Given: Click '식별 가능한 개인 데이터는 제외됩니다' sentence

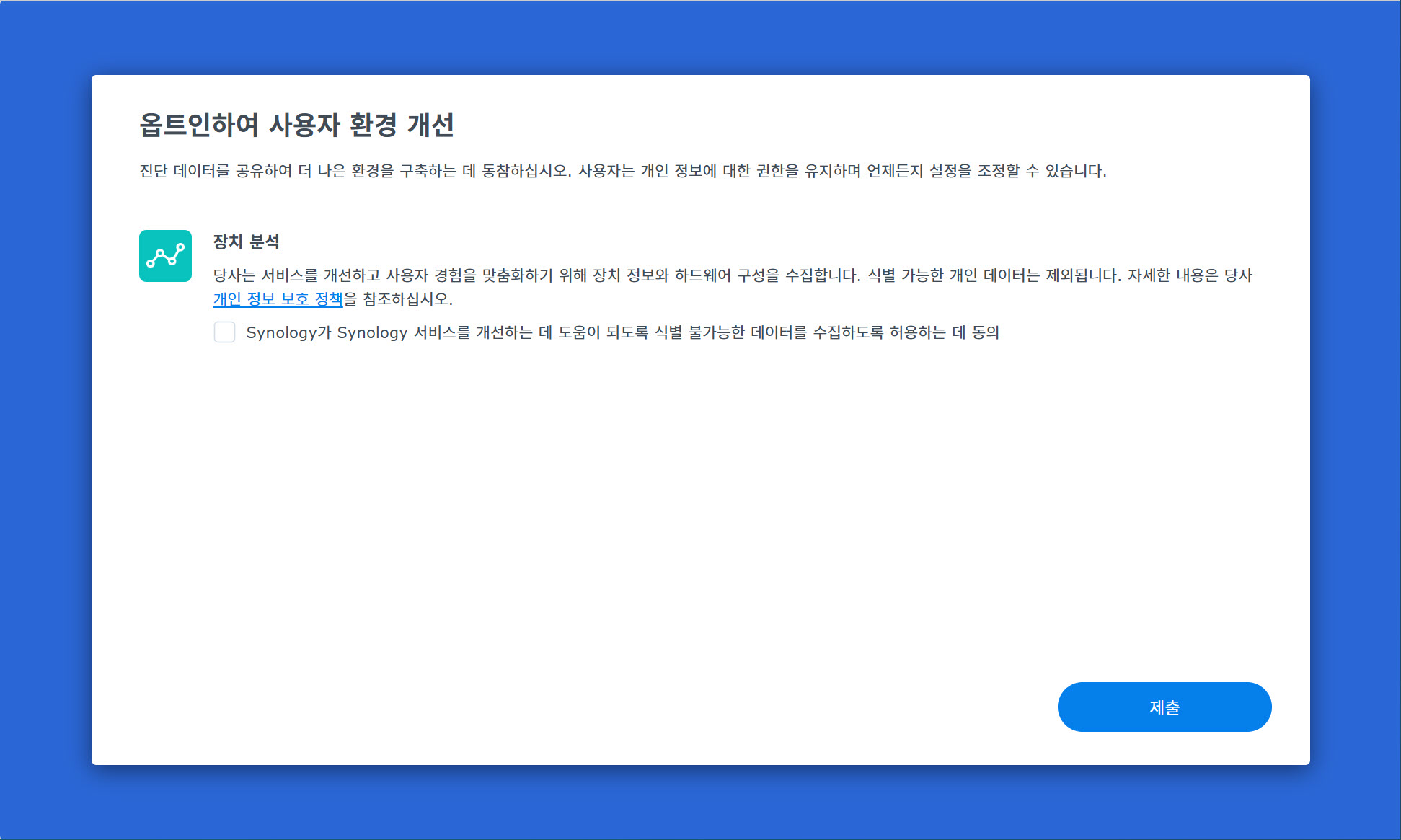Looking at the screenshot, I should (x=994, y=275).
